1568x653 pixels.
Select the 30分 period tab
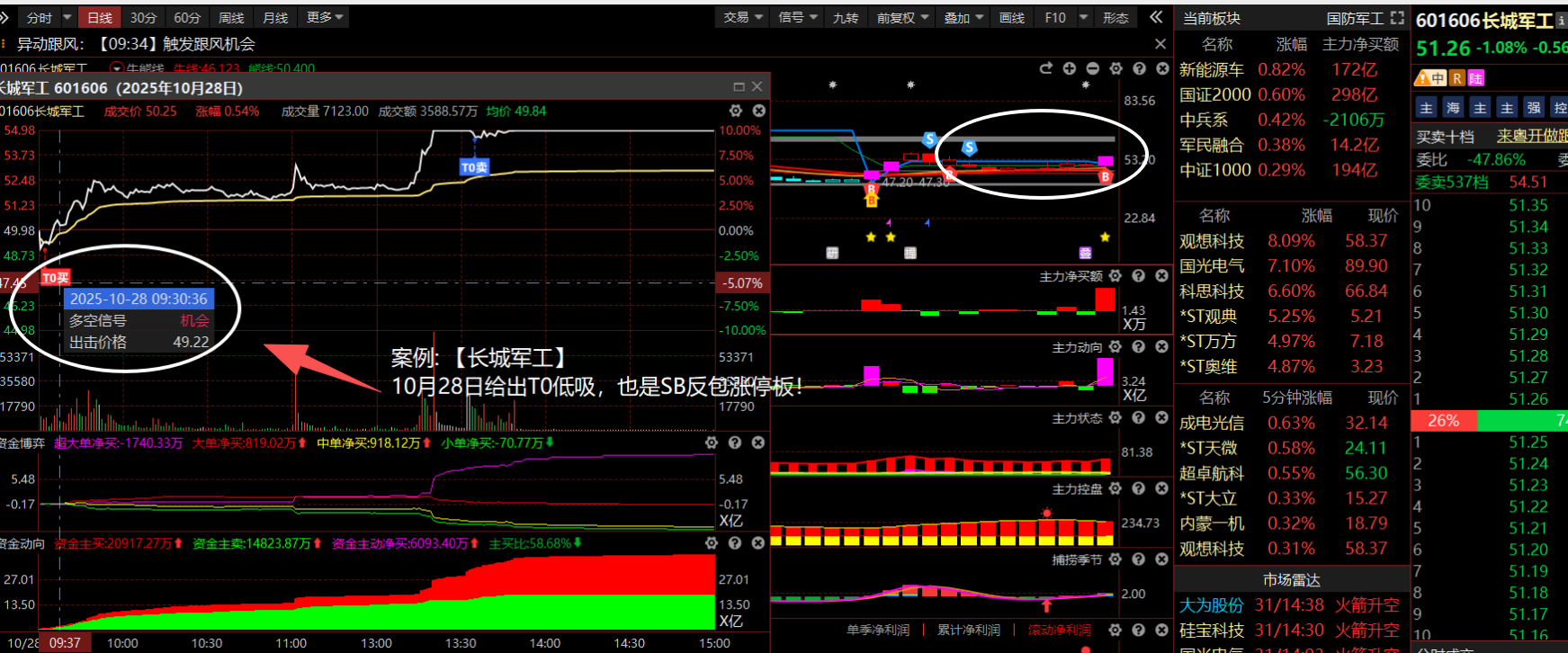pos(143,17)
